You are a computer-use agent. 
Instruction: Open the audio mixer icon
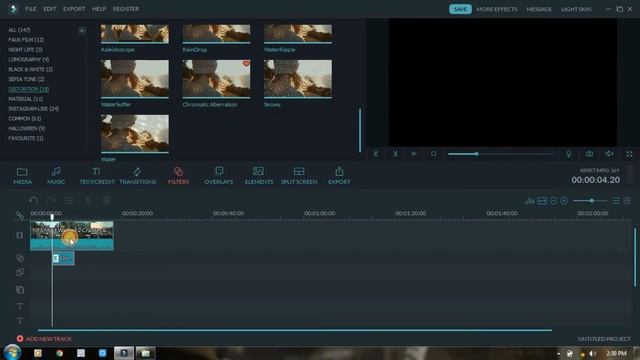pyautogui.click(x=530, y=201)
